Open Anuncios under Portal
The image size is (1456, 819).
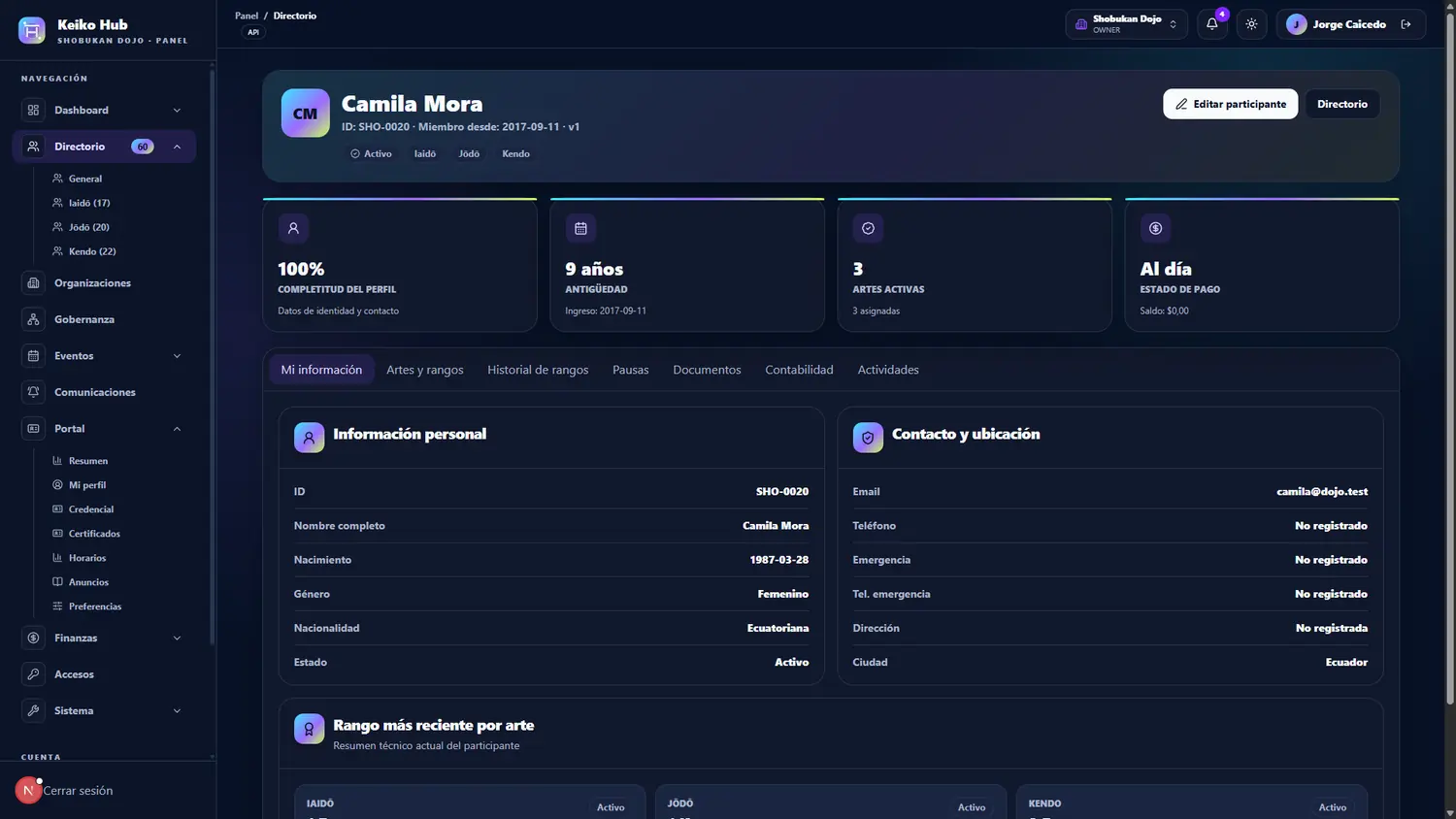tap(88, 582)
